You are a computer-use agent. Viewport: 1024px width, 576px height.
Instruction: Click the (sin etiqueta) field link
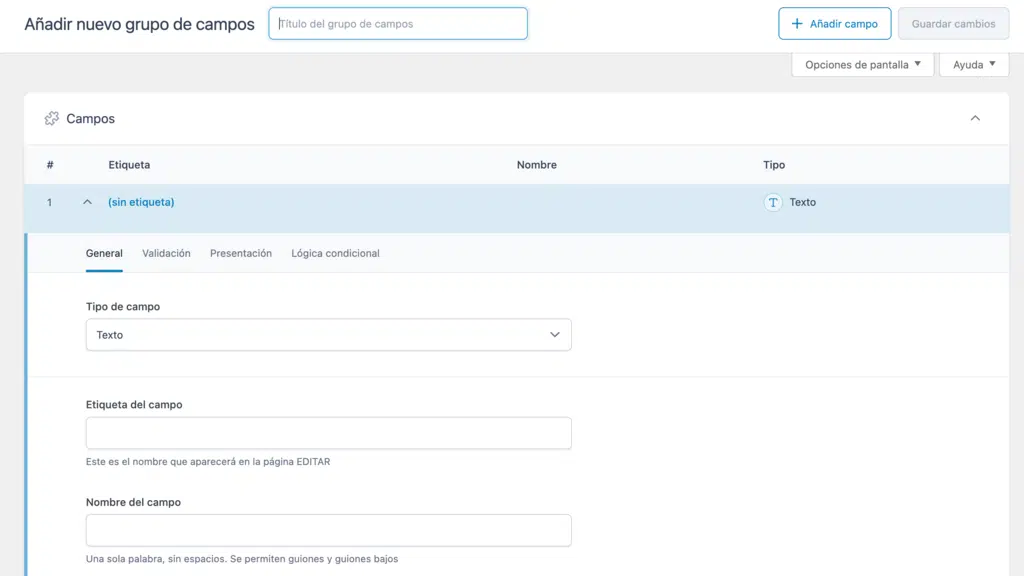141,202
